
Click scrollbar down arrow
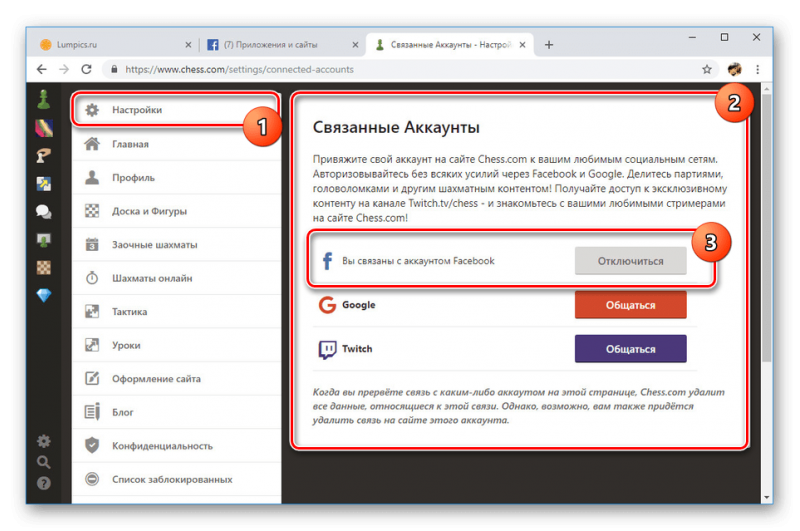766,497
